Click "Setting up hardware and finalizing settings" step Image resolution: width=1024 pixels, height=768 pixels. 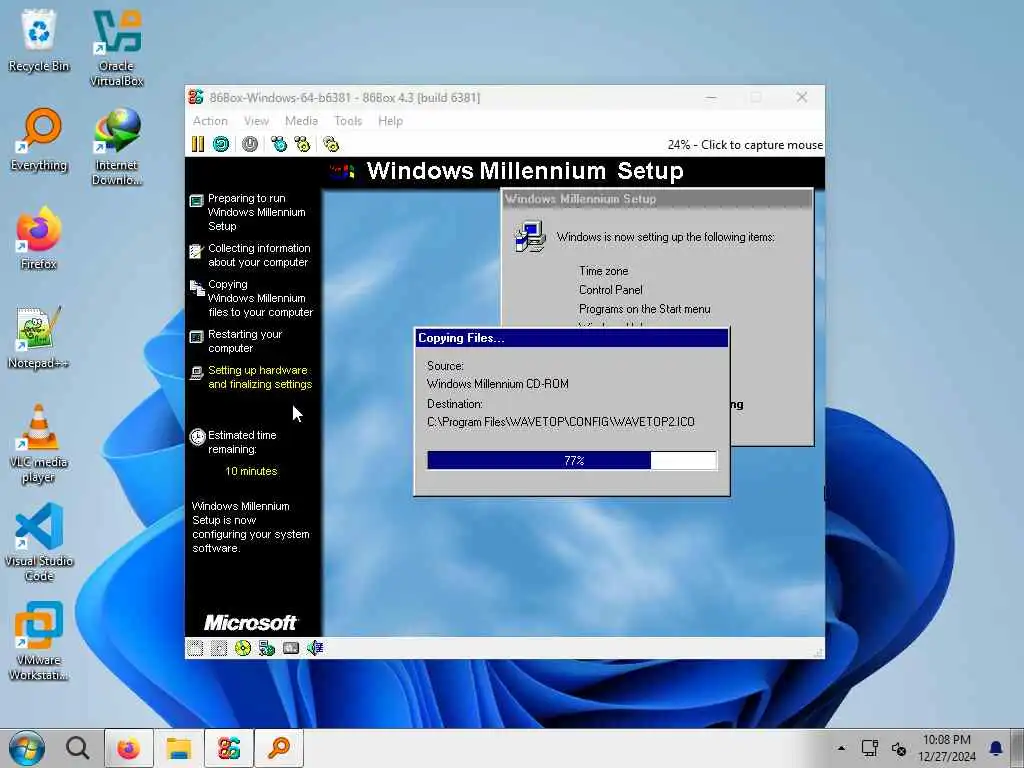pyautogui.click(x=260, y=377)
